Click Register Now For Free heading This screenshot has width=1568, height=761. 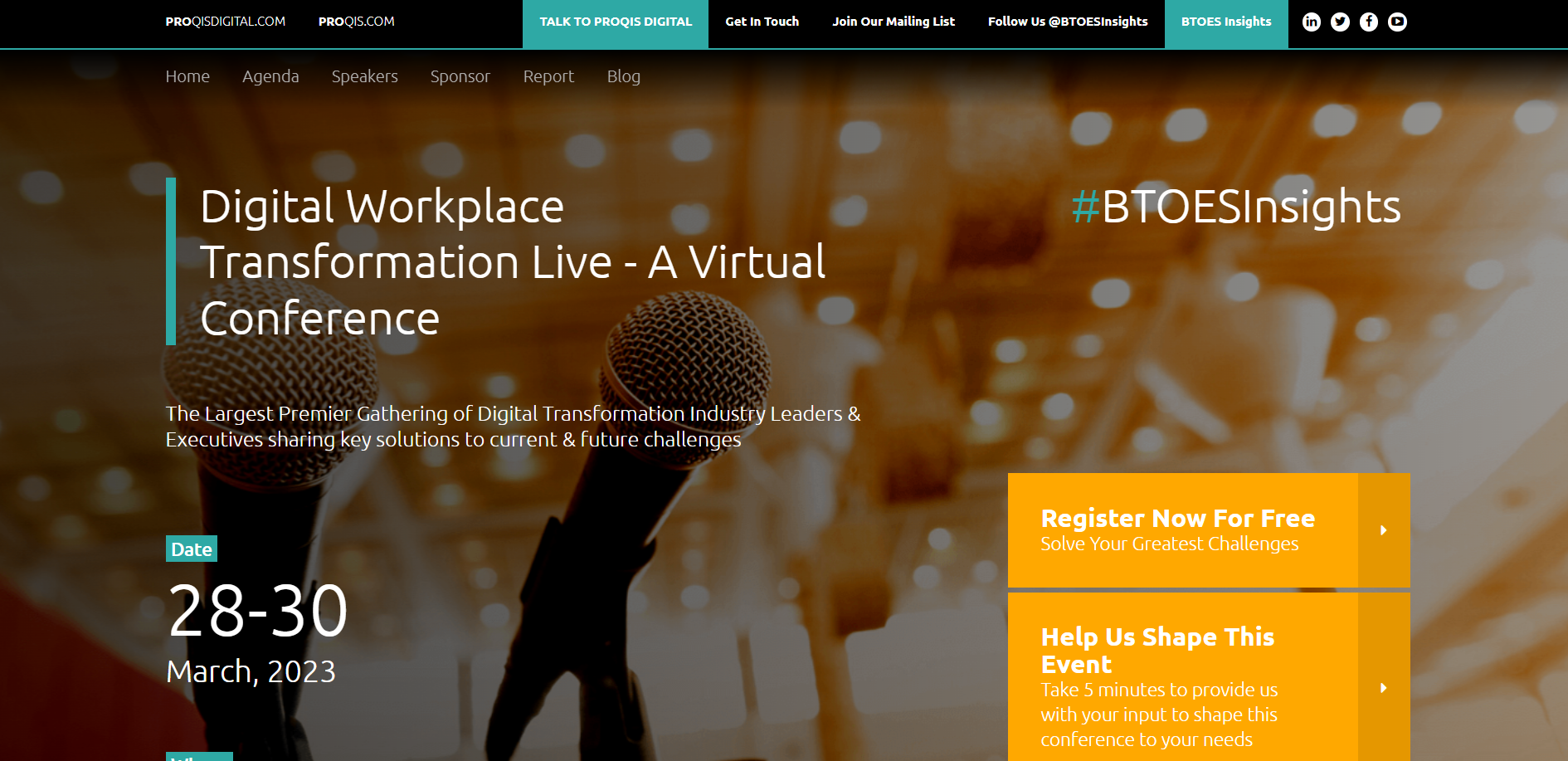pos(1178,518)
